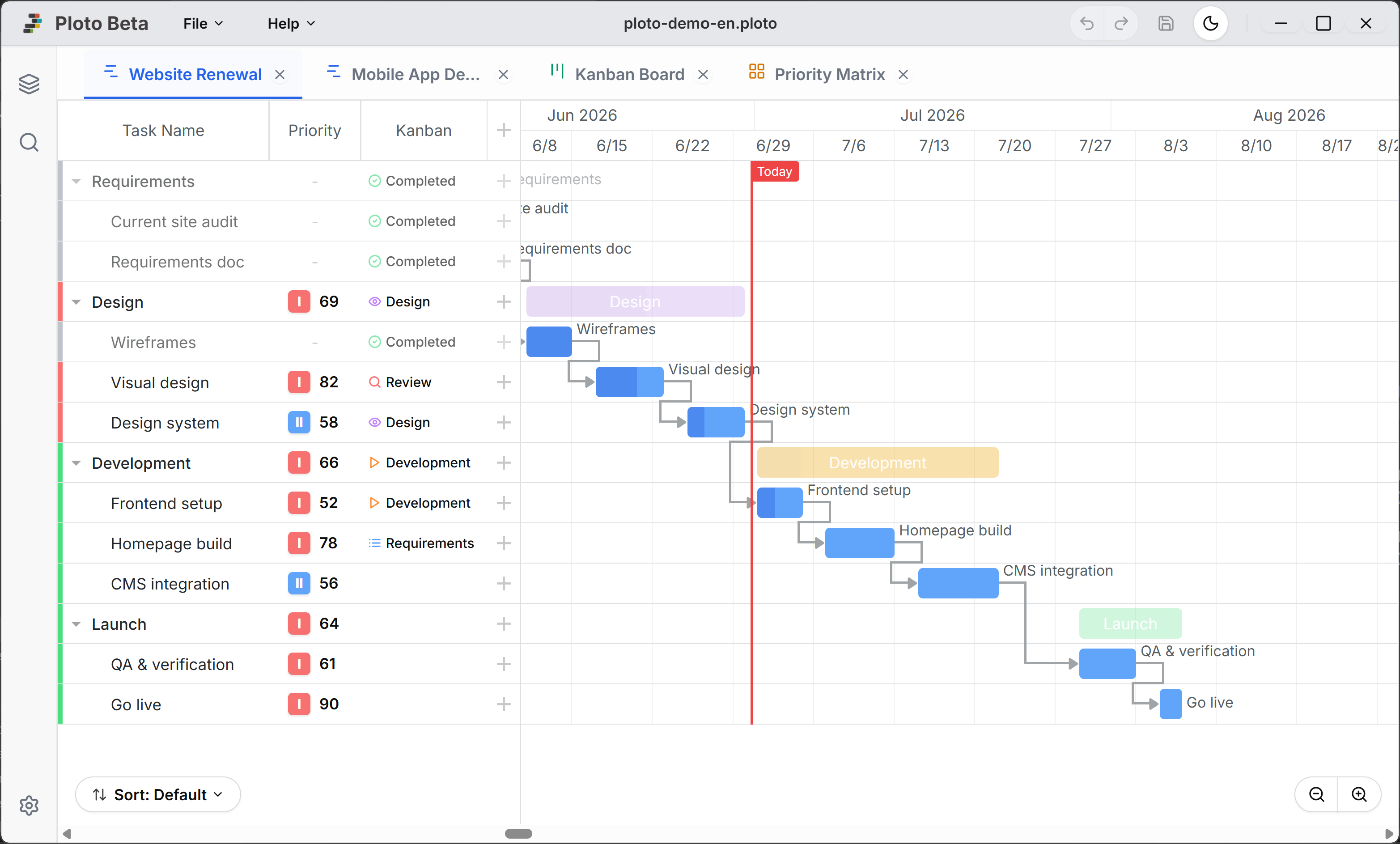Viewport: 1400px width, 844px height.
Task: Click the Go live bar in Gantt
Action: 1171,704
